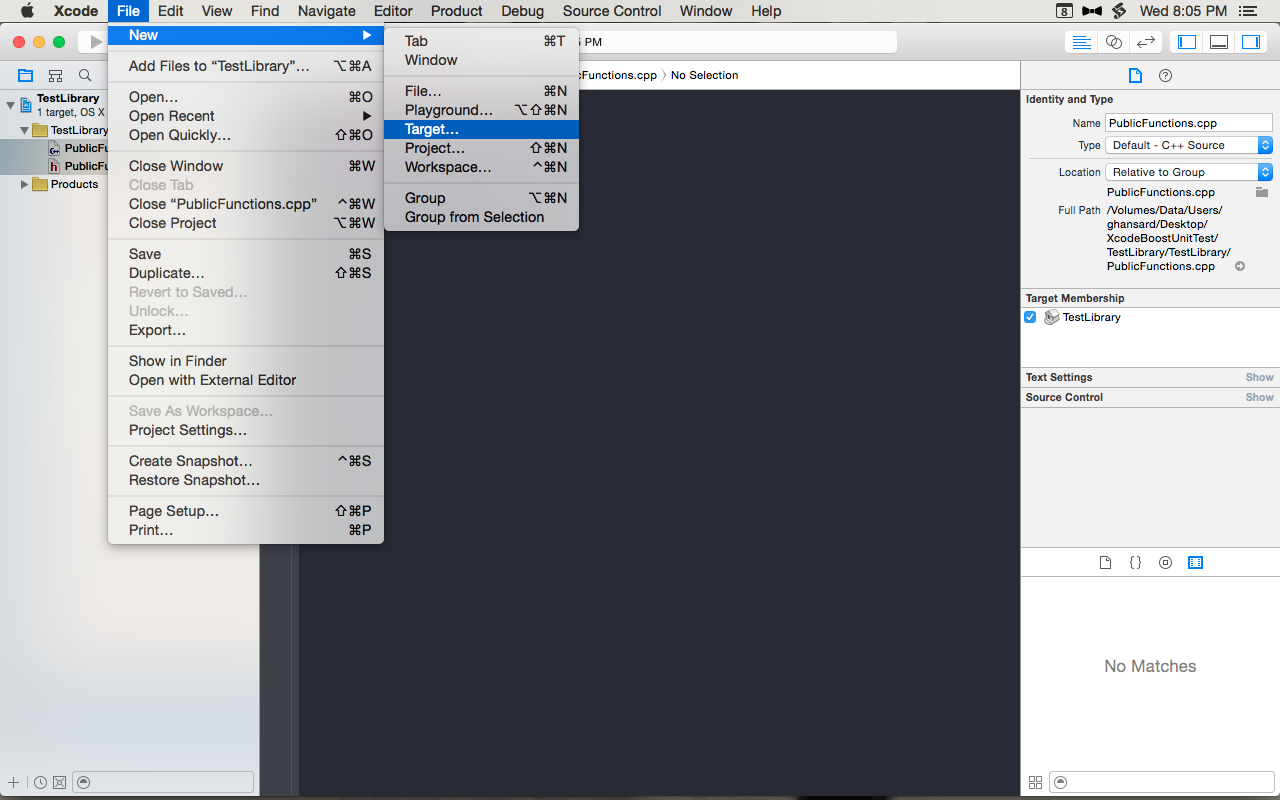1280x800 pixels.
Task: Choose Open with External Editor
Action: 246,380
